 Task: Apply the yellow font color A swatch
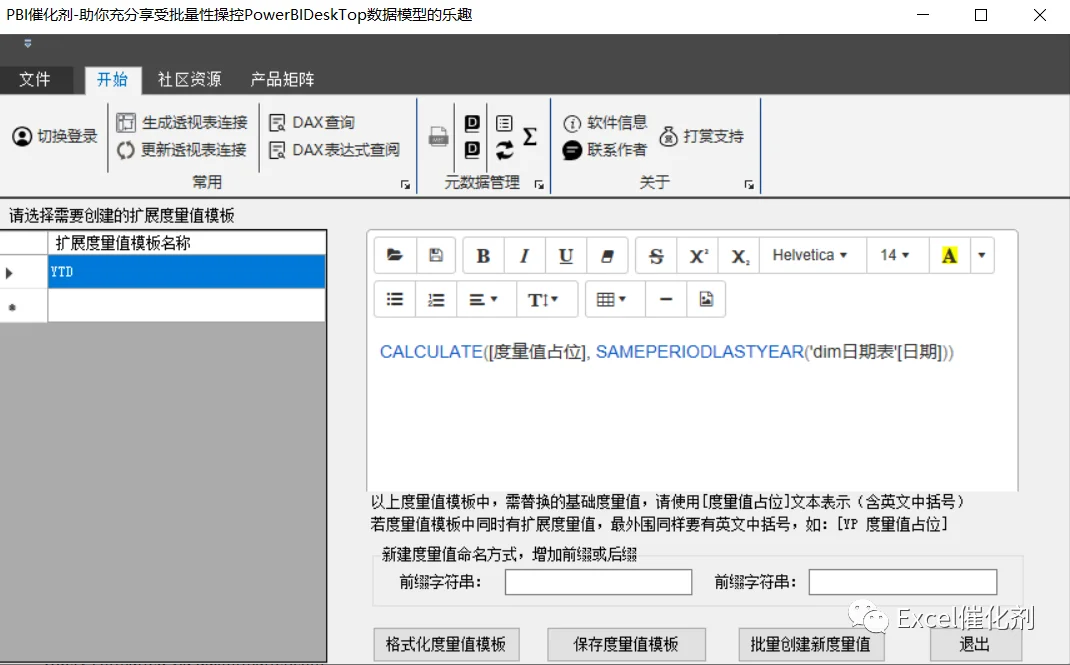[x=949, y=255]
